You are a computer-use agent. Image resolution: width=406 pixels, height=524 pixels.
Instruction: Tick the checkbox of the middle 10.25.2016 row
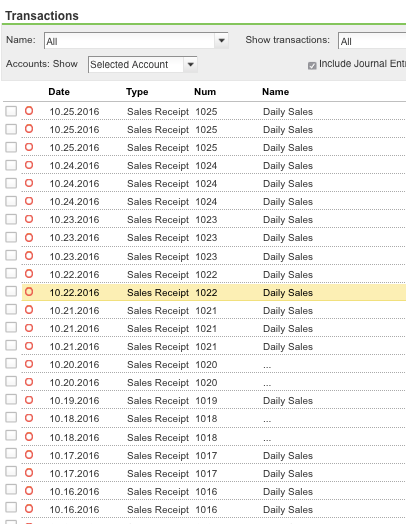11,129
